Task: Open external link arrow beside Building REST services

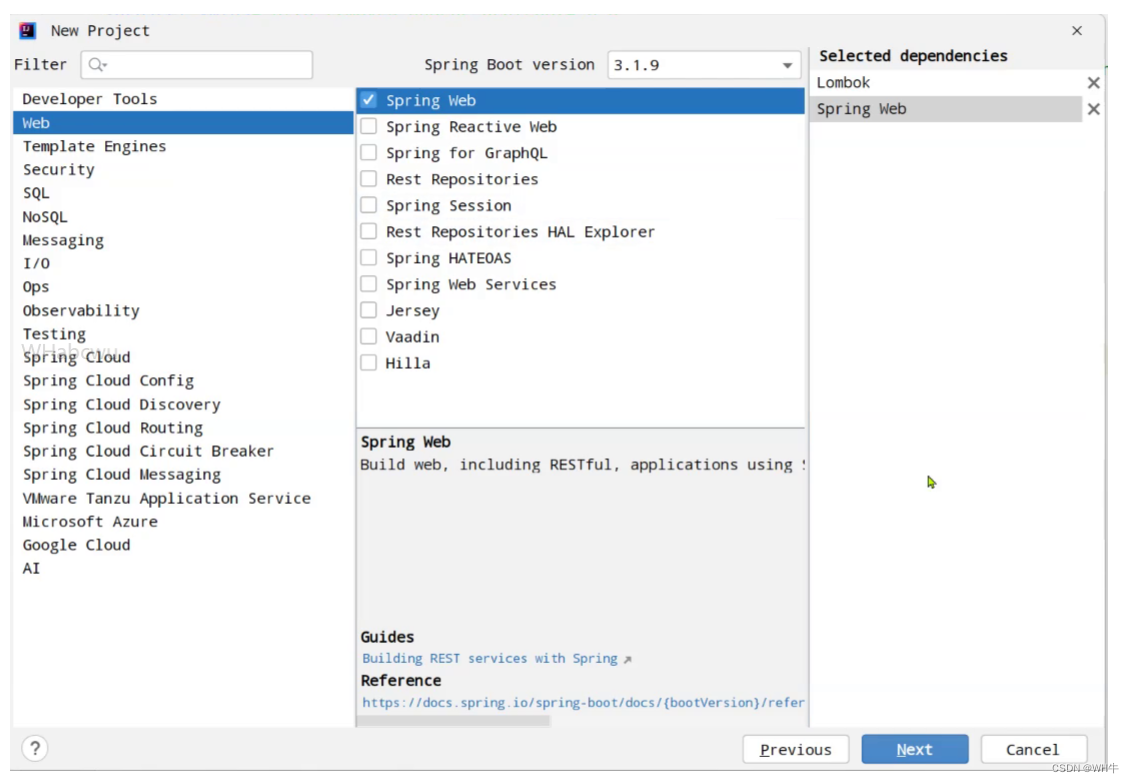Action: (x=628, y=659)
